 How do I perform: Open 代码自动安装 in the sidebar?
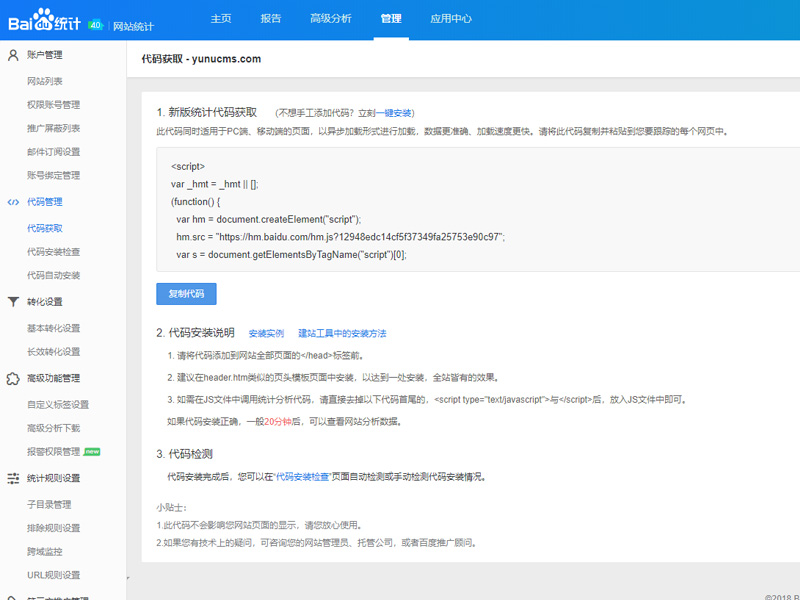point(53,275)
